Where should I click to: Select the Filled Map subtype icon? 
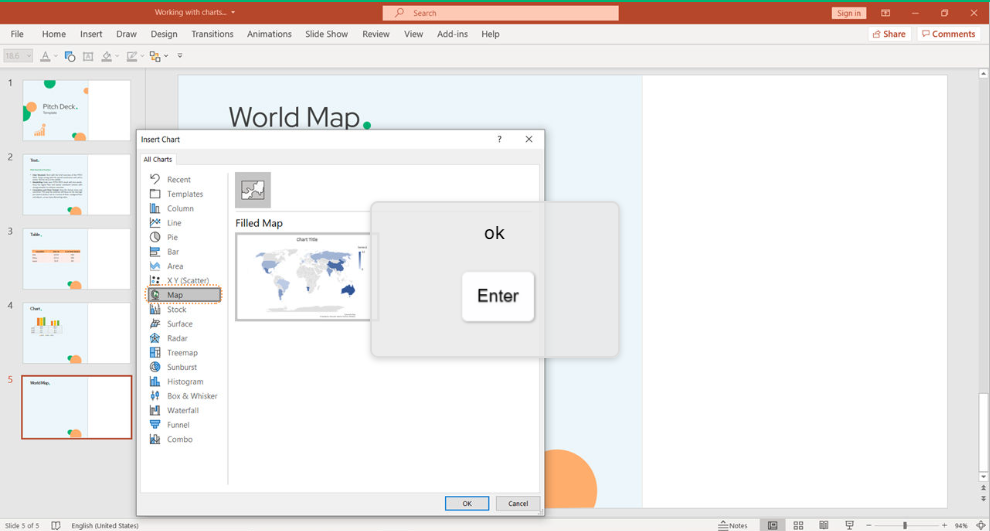(x=253, y=190)
